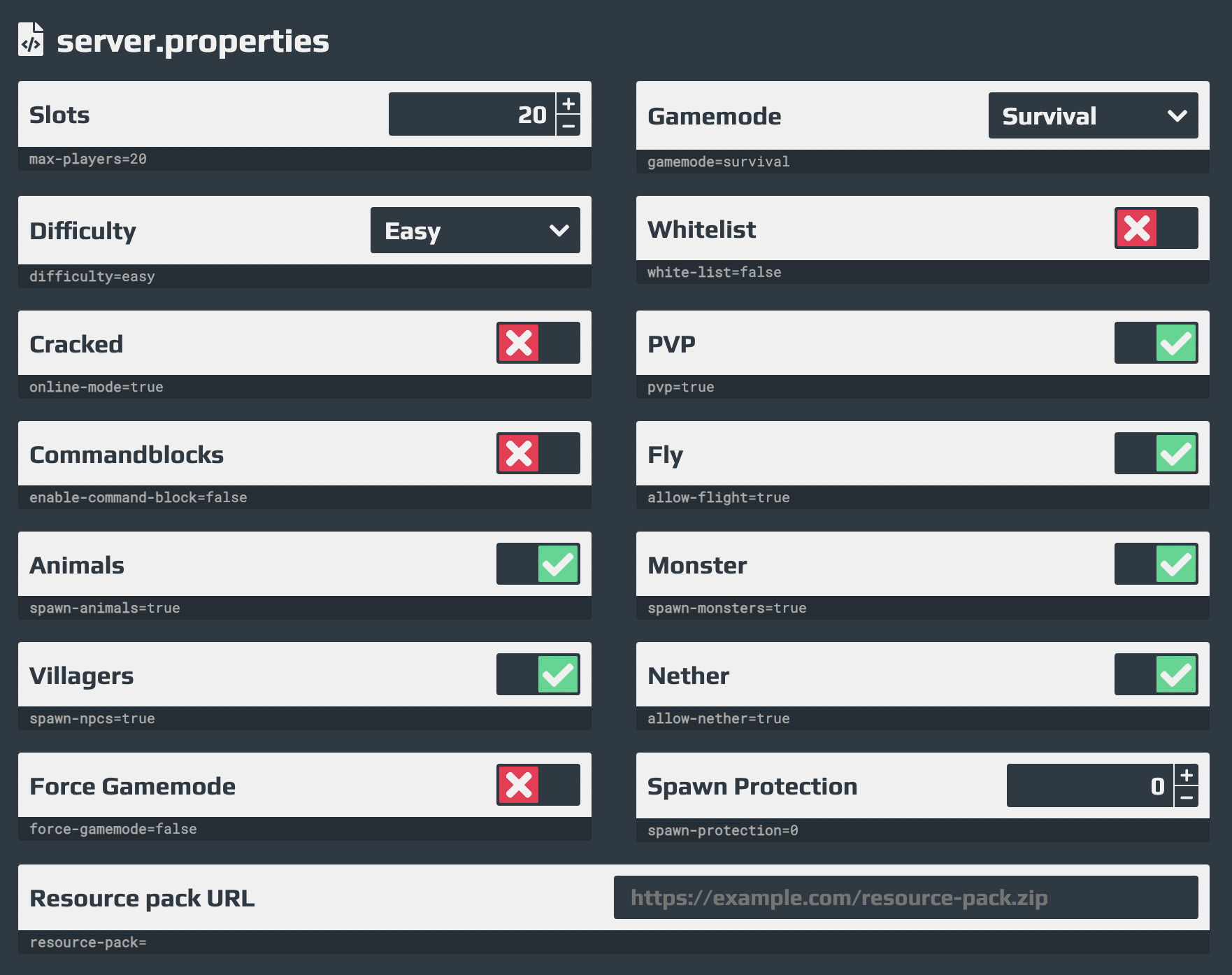Turn off the Villagers toggle
The image size is (1232, 975).
(538, 674)
